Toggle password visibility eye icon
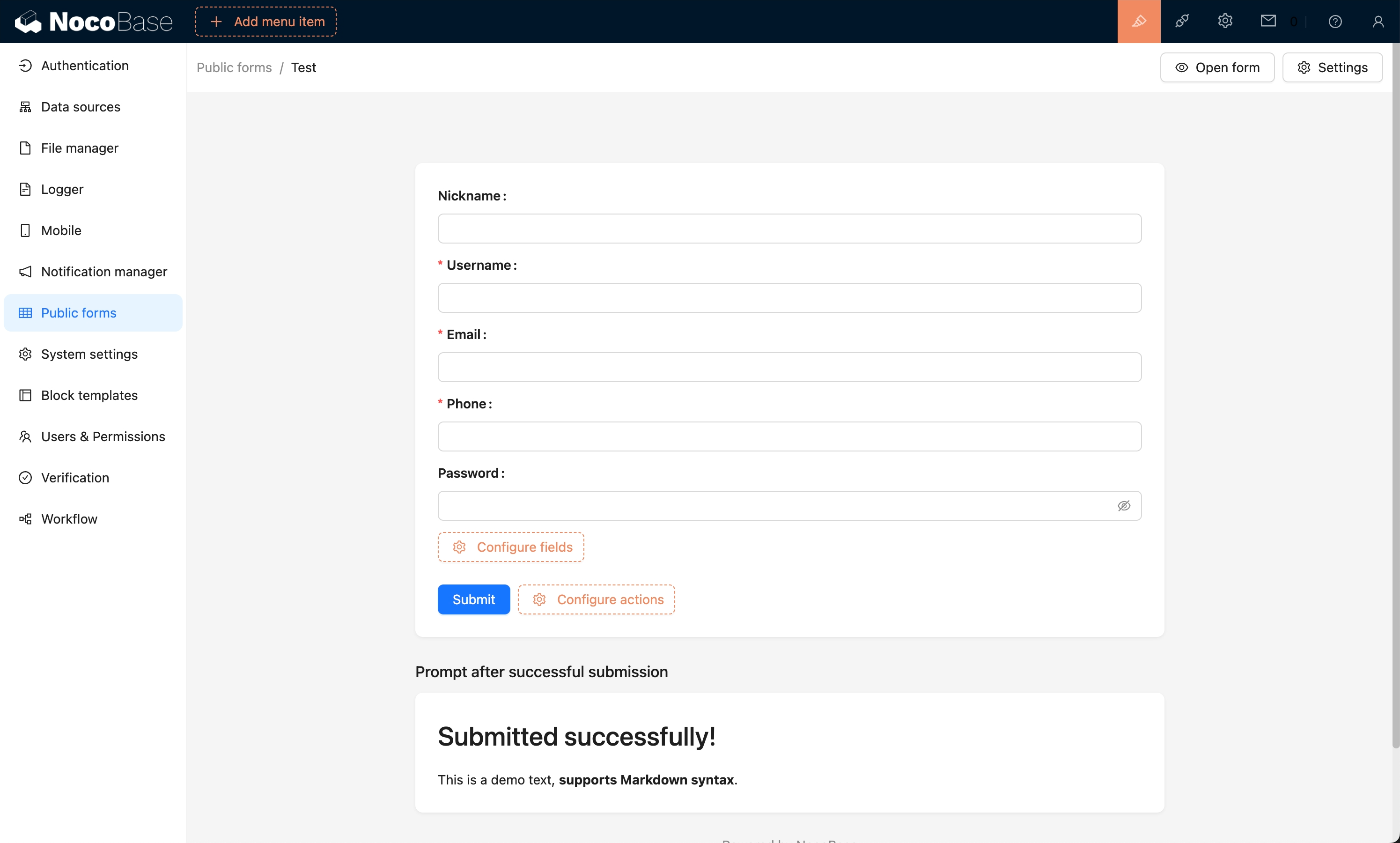 1123,506
